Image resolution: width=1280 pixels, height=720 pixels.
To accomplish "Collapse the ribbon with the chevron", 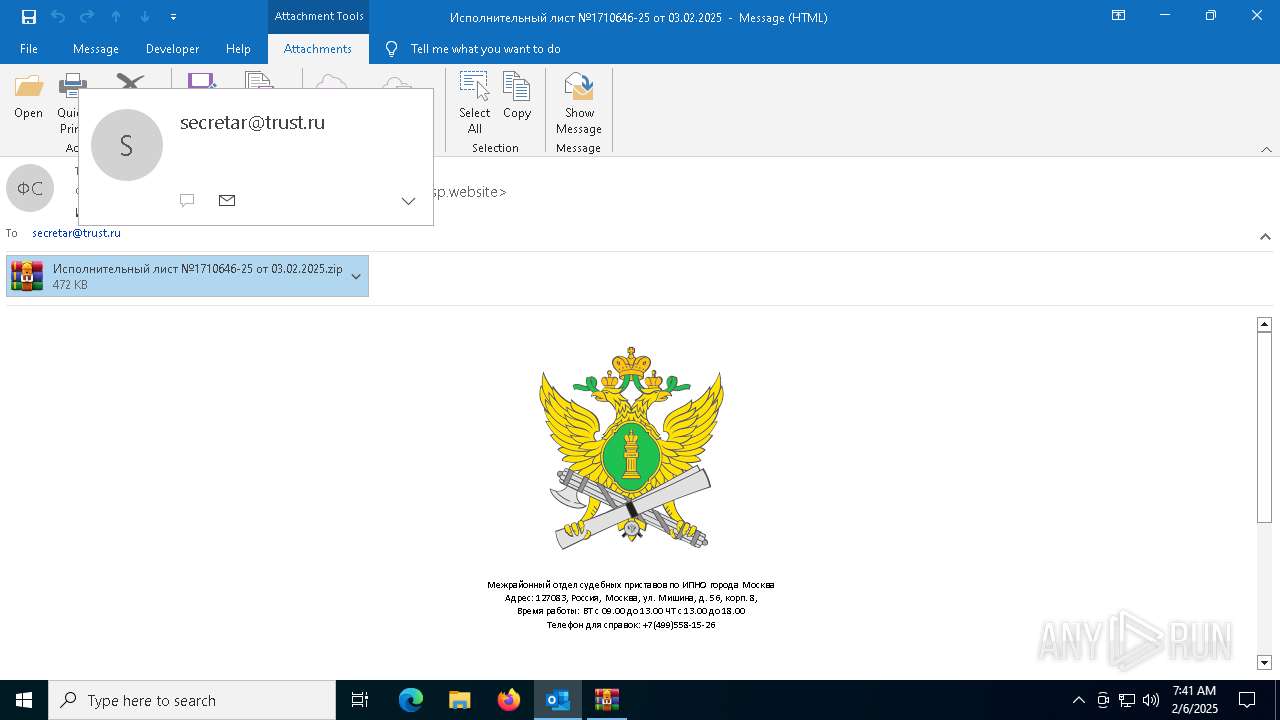I will pos(1266,149).
